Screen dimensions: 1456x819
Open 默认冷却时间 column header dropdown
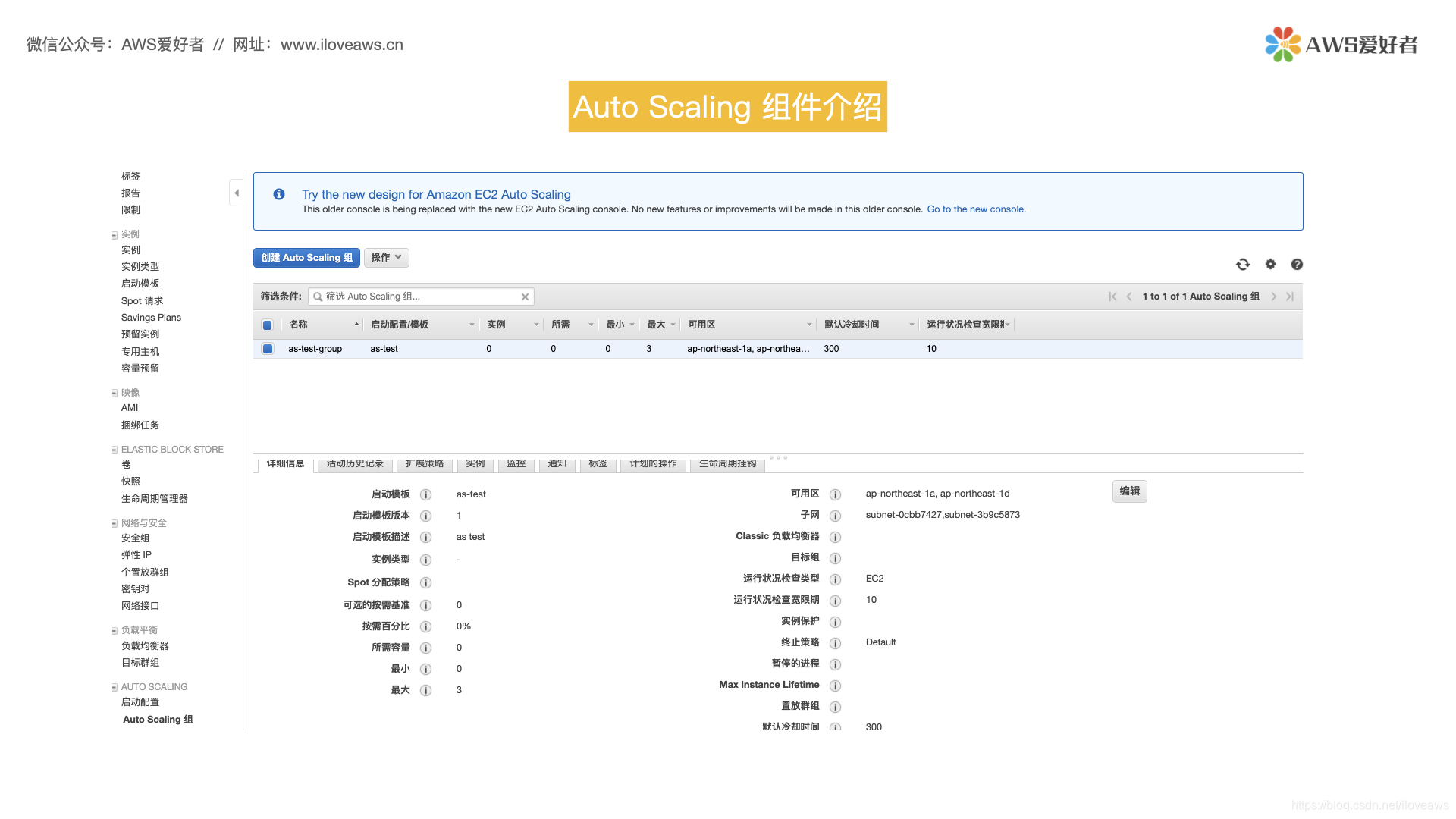coord(912,325)
